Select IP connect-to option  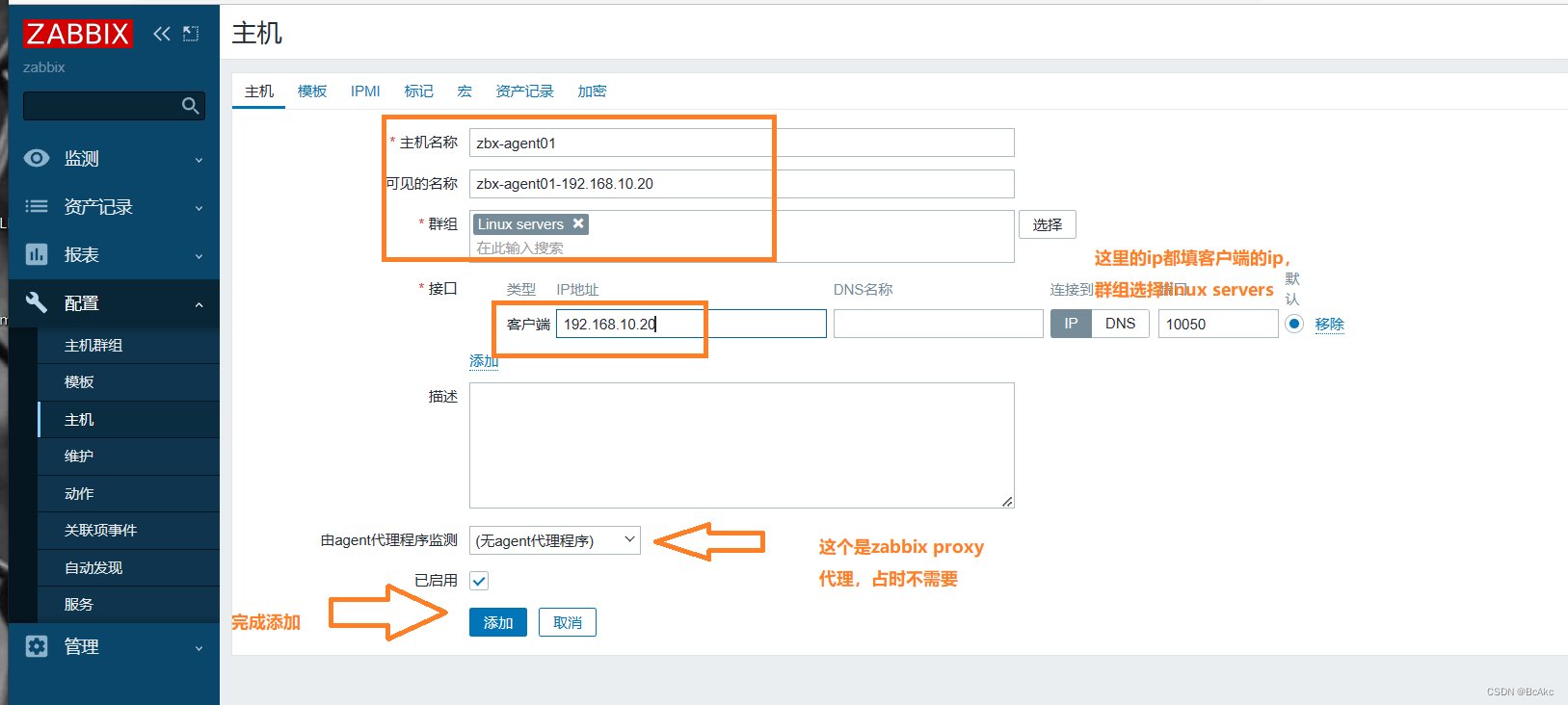point(1071,324)
